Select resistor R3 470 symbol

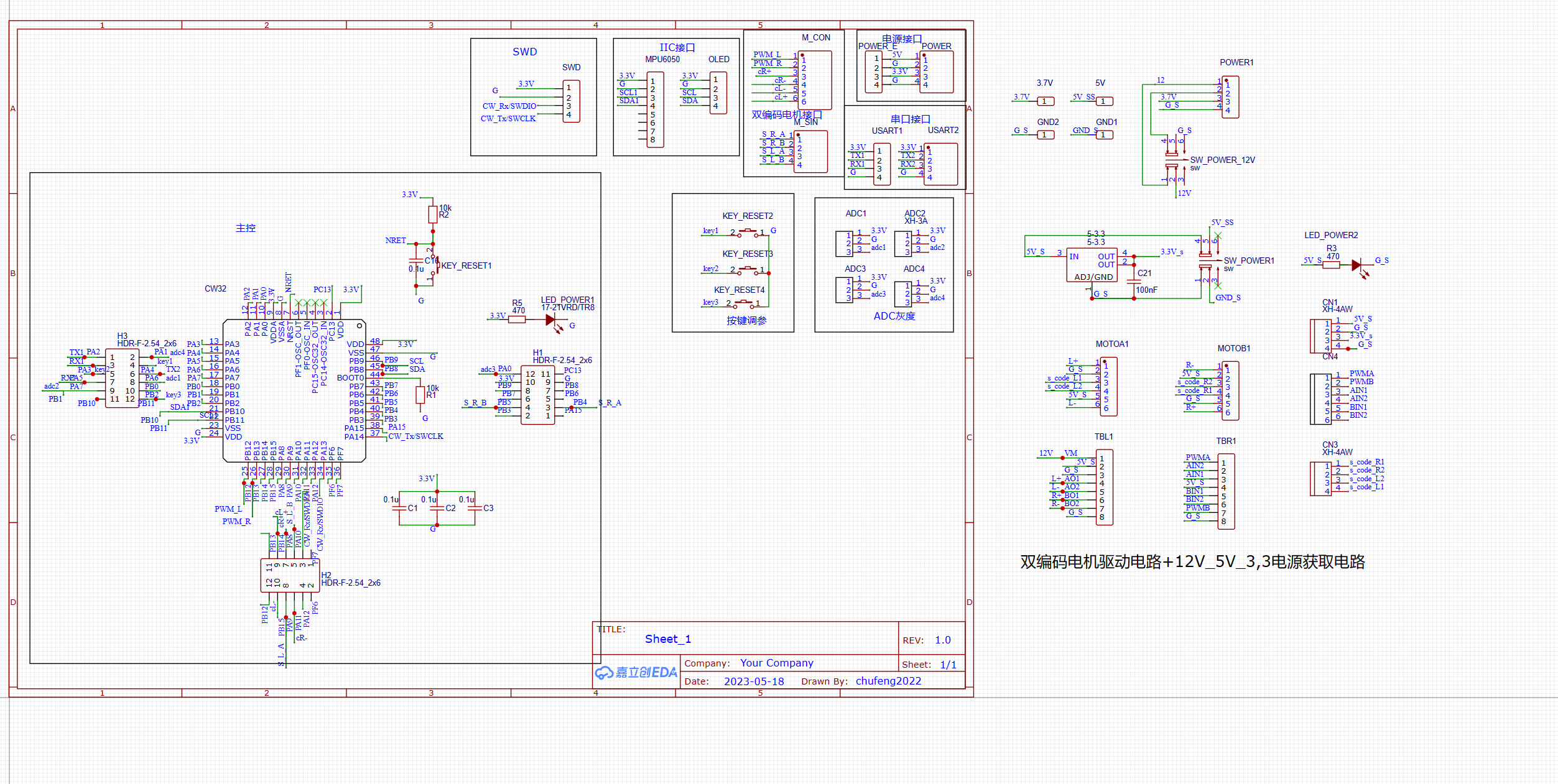click(1331, 265)
